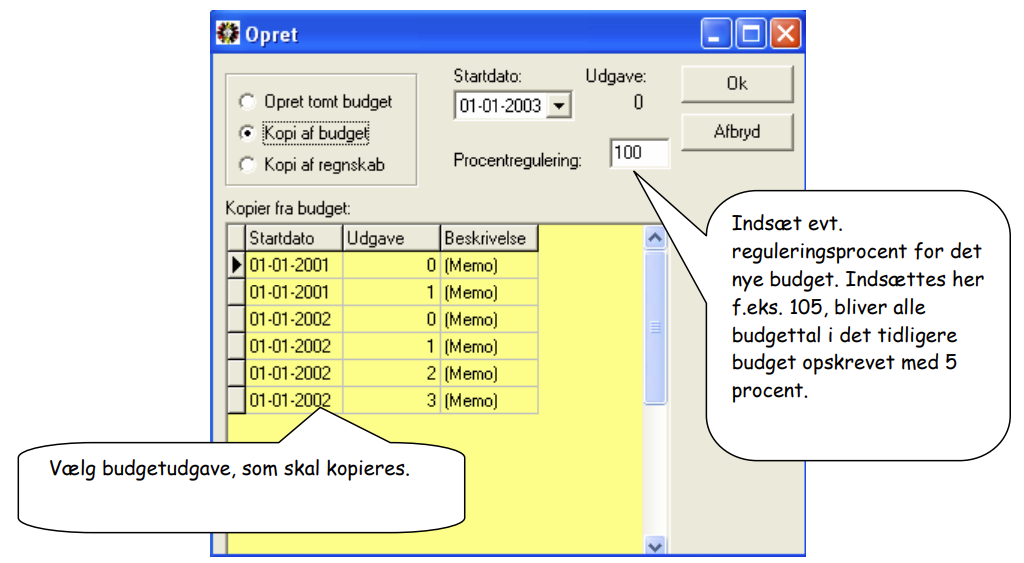Select the Opret tomt budget option
The height and width of the screenshot is (563, 1024).
247,102
